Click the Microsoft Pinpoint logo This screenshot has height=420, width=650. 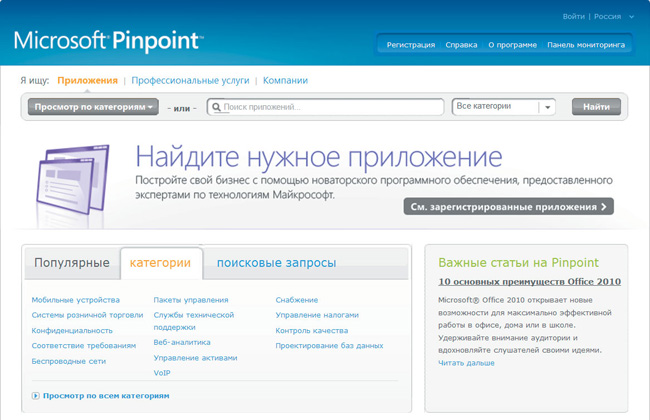[x=108, y=41]
